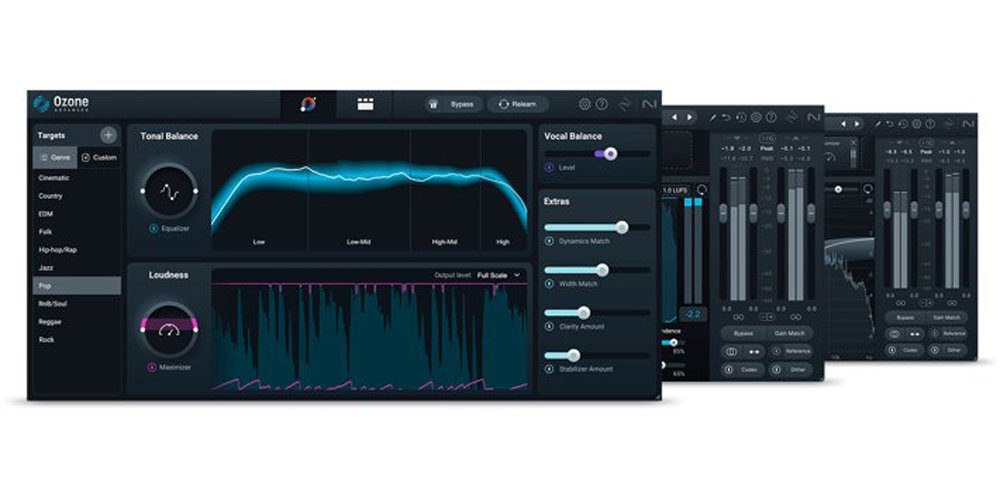
Task: Click the Tonal Balance equalizer dial
Action: point(168,190)
